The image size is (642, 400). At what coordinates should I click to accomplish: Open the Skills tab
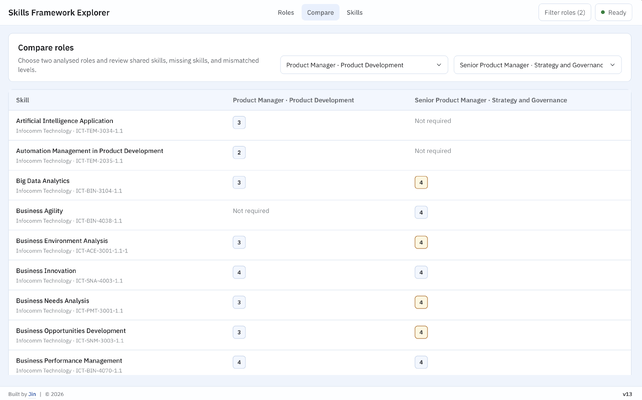pyautogui.click(x=355, y=13)
